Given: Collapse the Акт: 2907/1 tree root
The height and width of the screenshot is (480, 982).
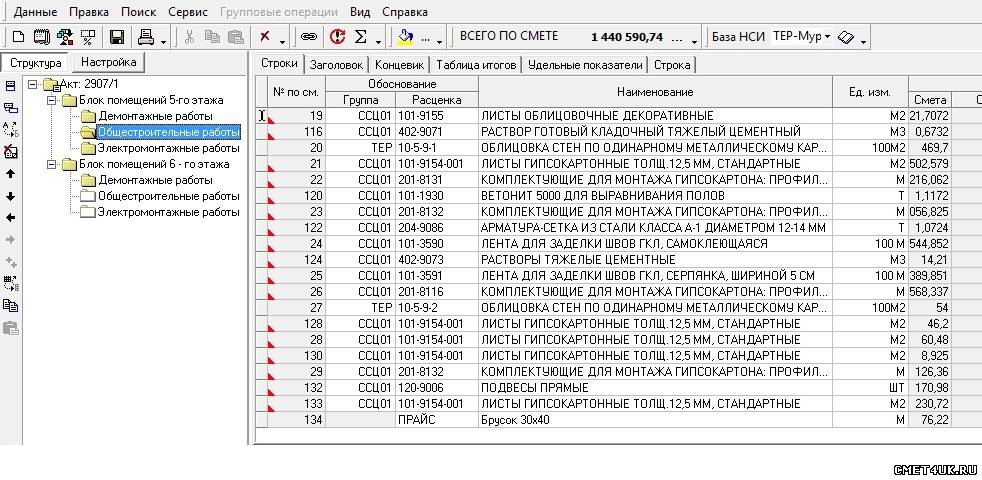Looking at the screenshot, I should pos(33,84).
